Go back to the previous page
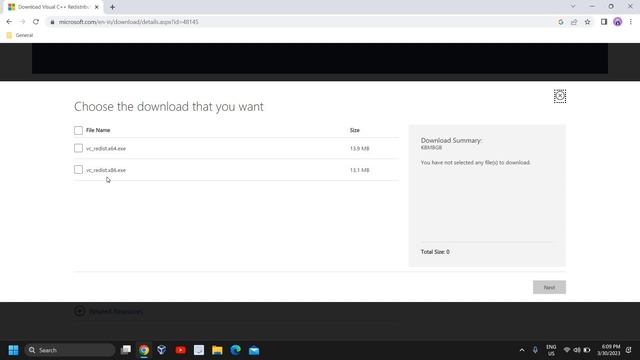Viewport: 640px width, 360px height. (x=9, y=22)
